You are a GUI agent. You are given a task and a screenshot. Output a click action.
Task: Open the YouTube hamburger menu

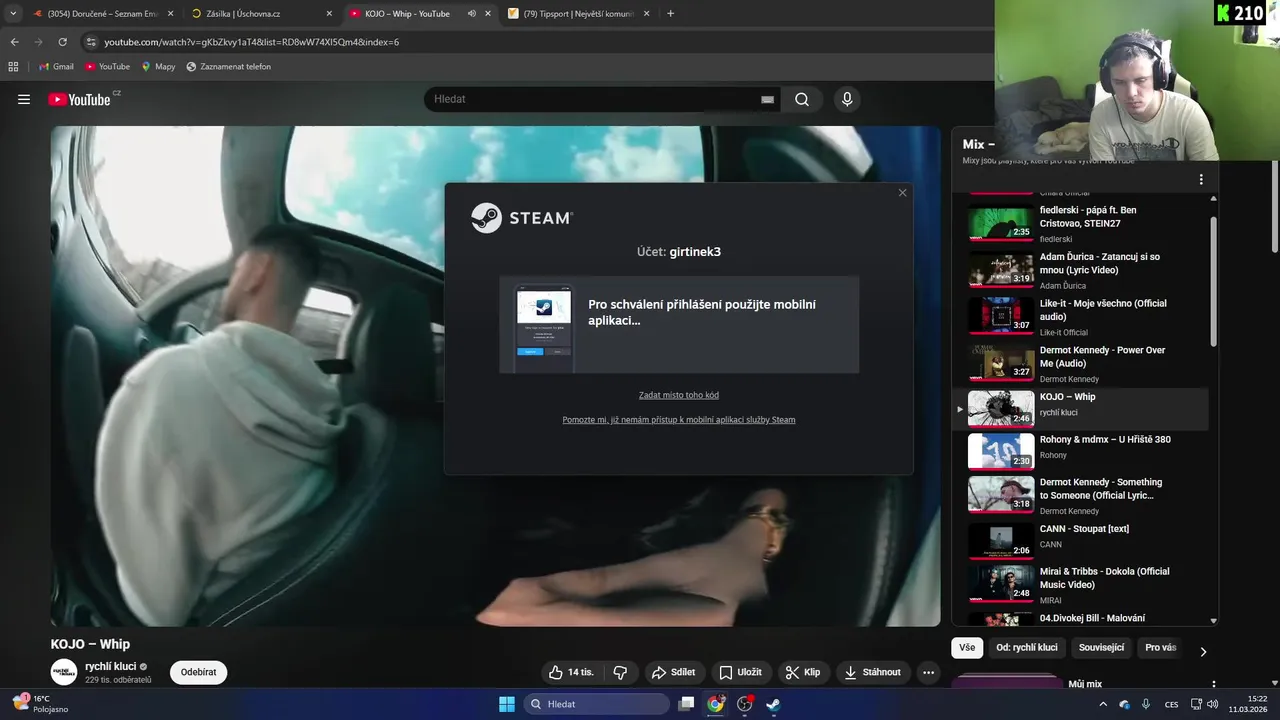click(x=24, y=99)
